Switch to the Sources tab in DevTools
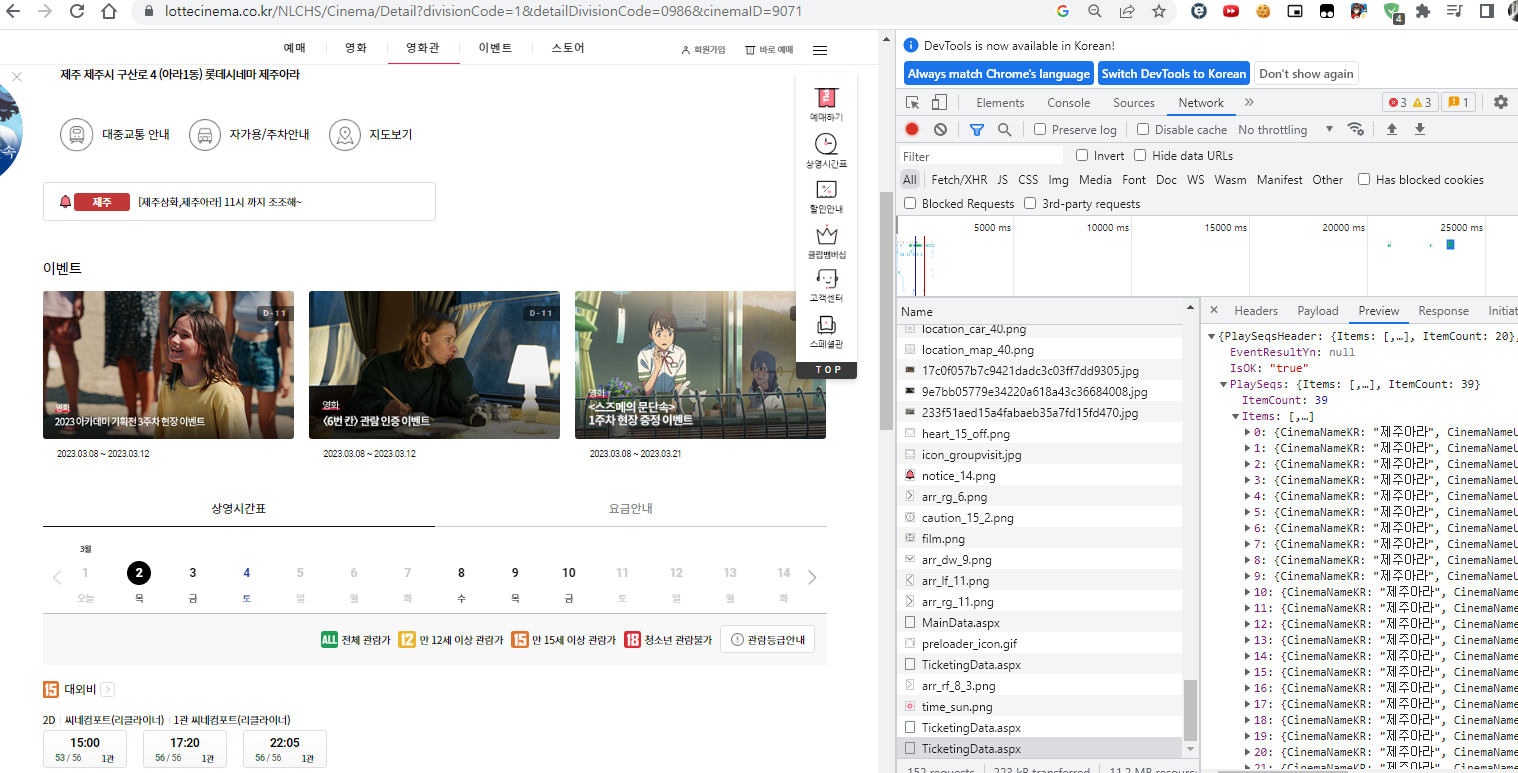Viewport: 1518px width, 773px height. 1134,103
